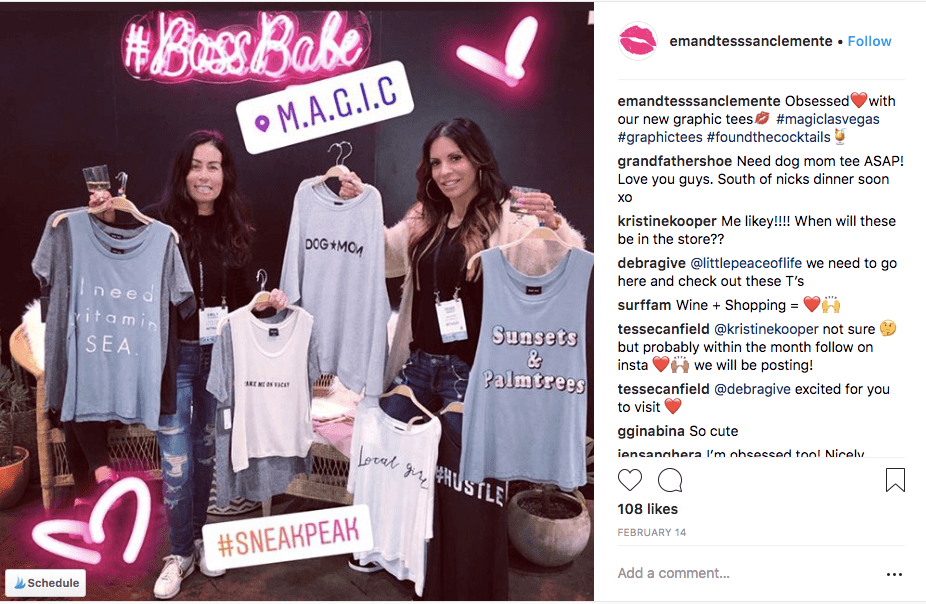Open comments via speech bubble icon
Image resolution: width=926 pixels, height=604 pixels.
[670, 480]
